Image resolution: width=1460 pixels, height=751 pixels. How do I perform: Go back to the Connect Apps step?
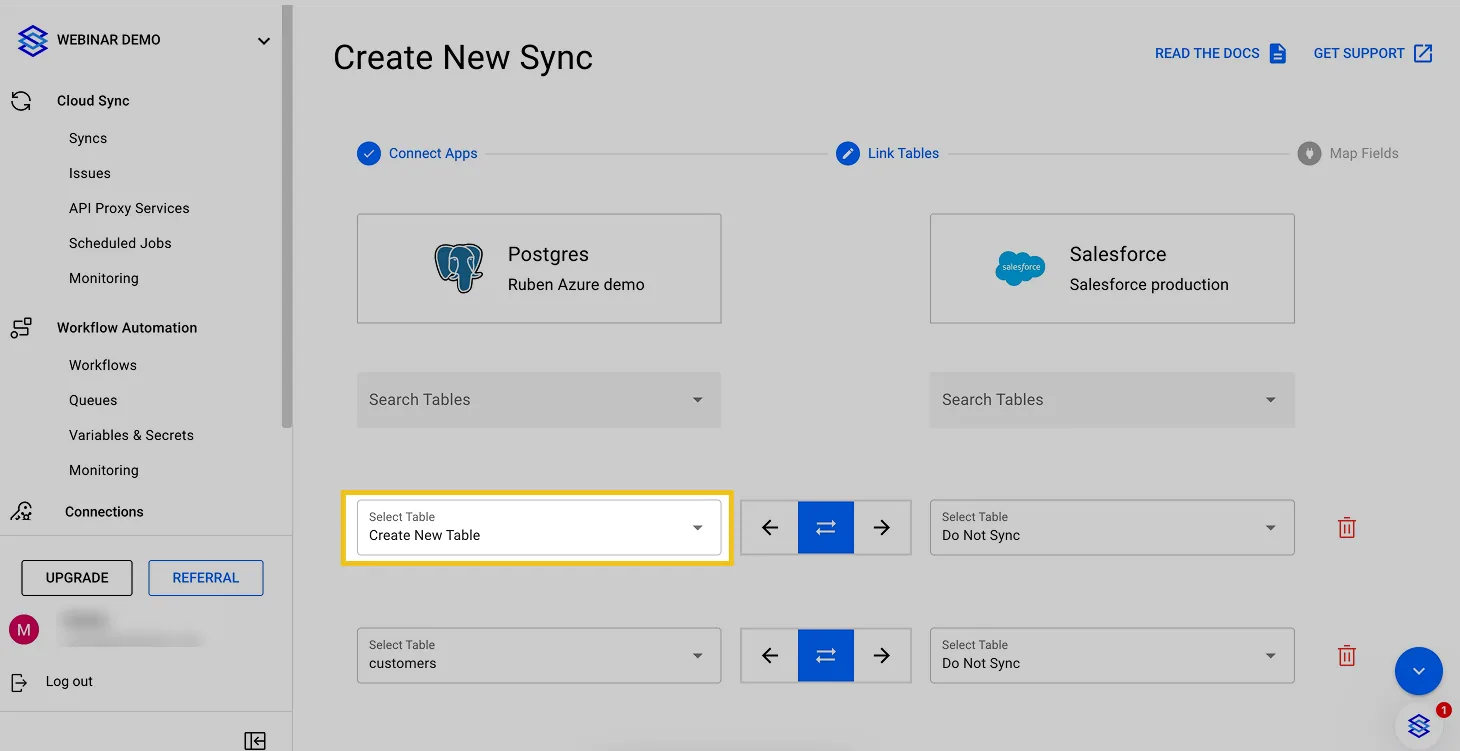pyautogui.click(x=417, y=154)
